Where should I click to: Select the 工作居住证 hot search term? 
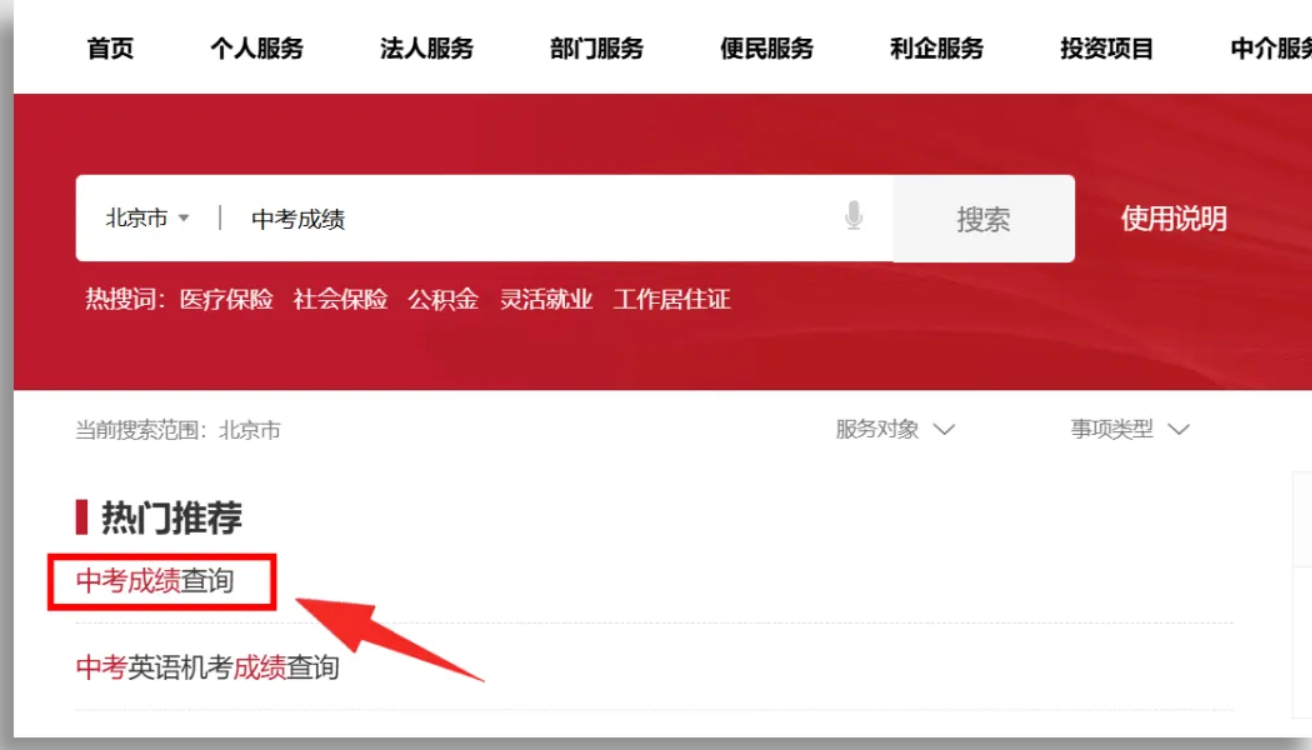[x=671, y=299]
